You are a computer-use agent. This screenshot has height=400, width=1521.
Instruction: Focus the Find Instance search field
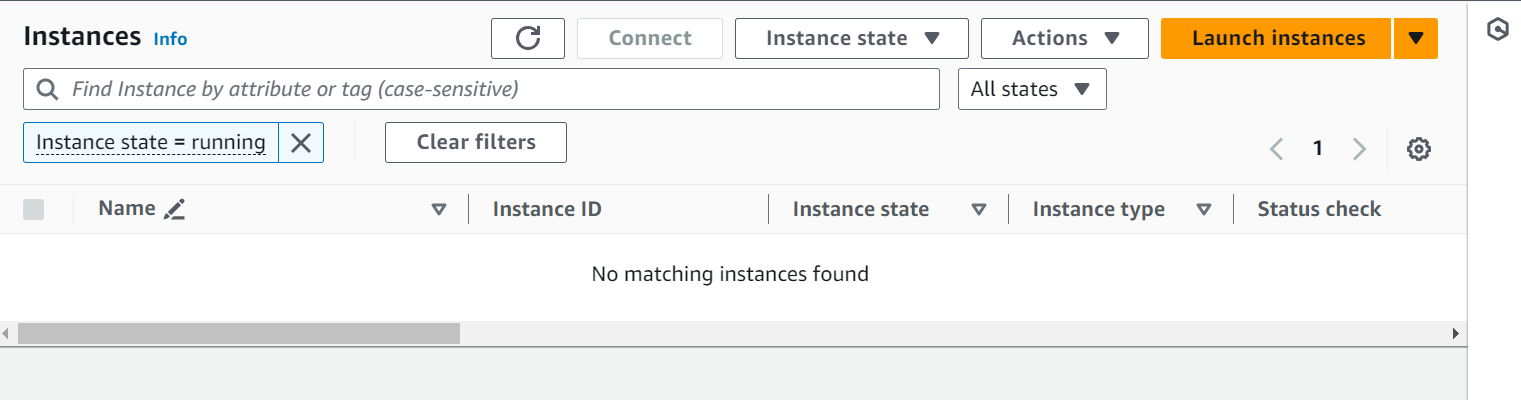click(481, 89)
